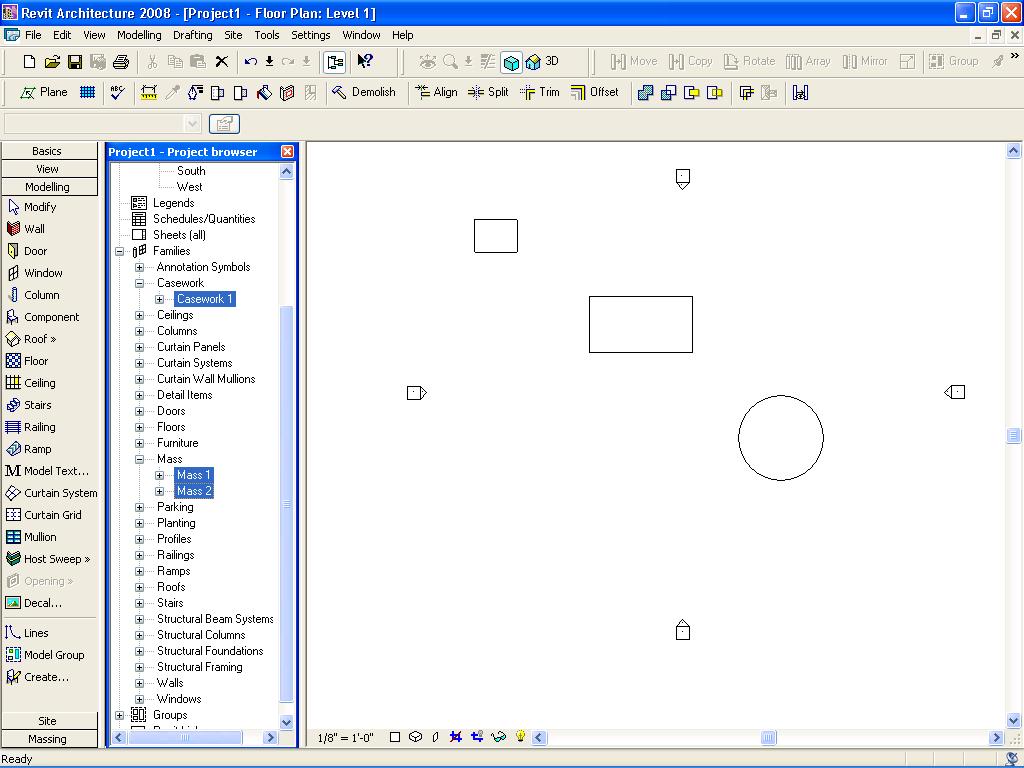1024x768 pixels.
Task: Click the view scale 1/8" = 1'-0"
Action: pyautogui.click(x=345, y=738)
